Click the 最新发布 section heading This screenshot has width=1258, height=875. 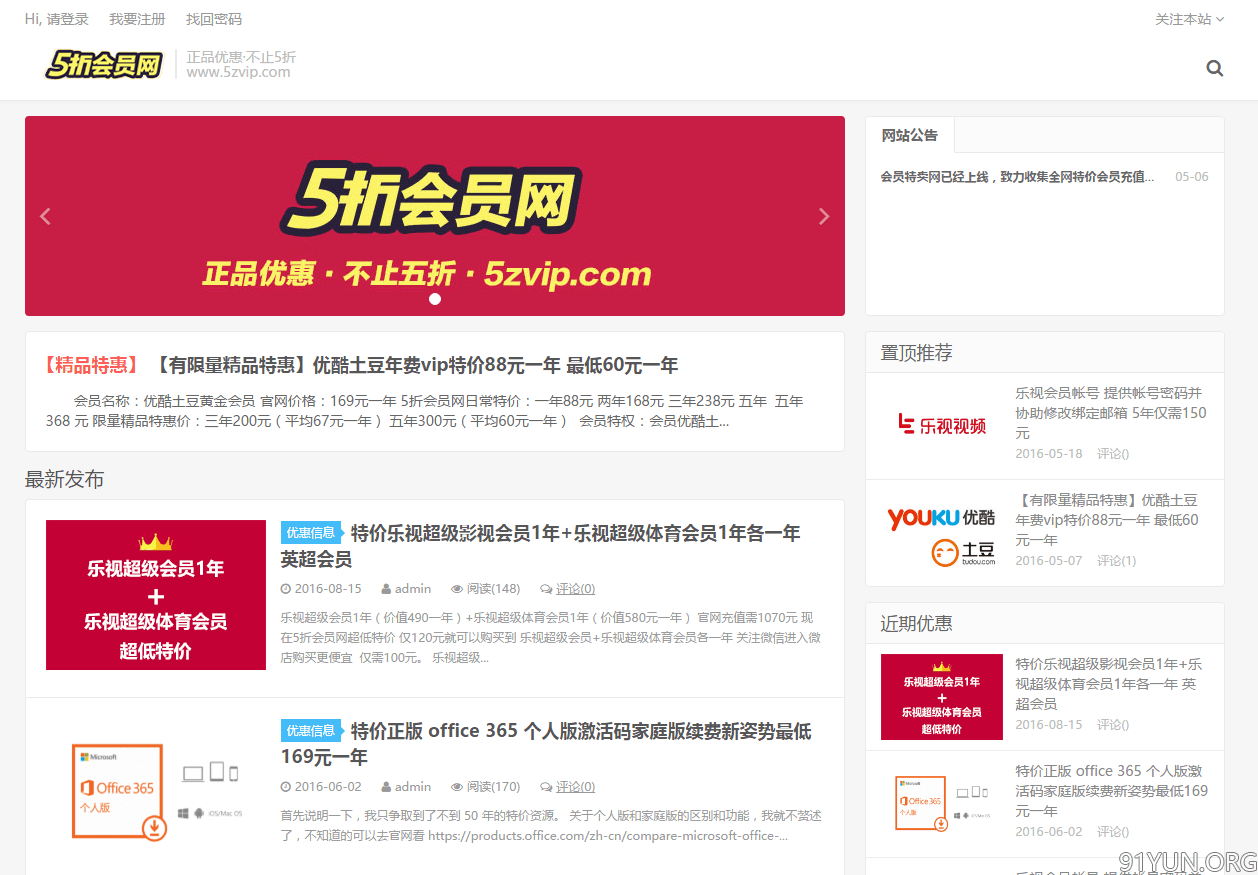point(65,480)
